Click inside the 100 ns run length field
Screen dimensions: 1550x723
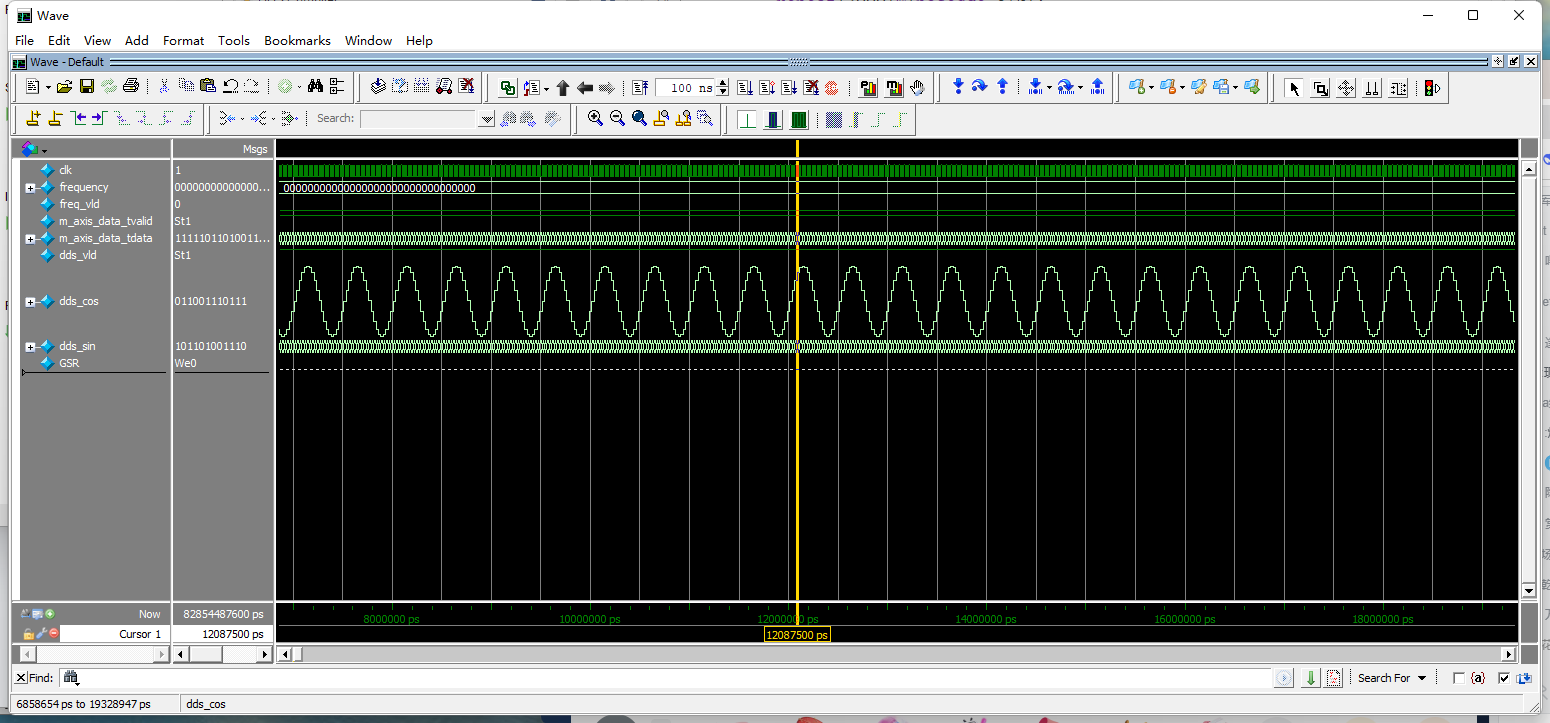(x=686, y=88)
